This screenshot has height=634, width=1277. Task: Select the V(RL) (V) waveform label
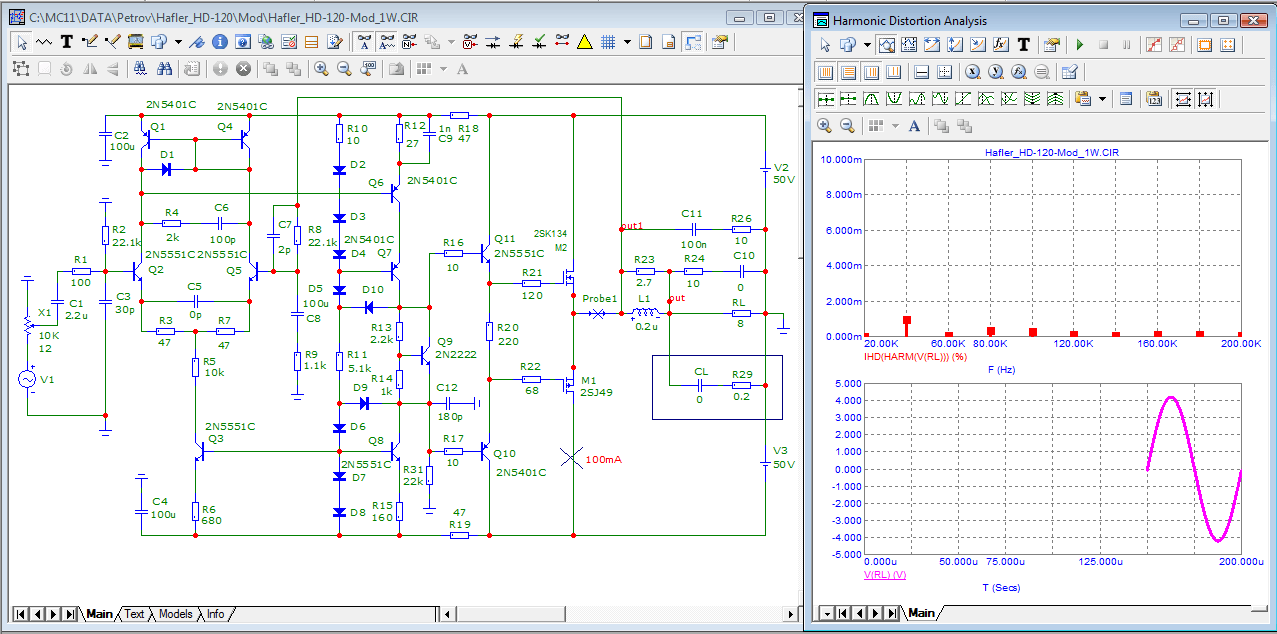[x=884, y=576]
